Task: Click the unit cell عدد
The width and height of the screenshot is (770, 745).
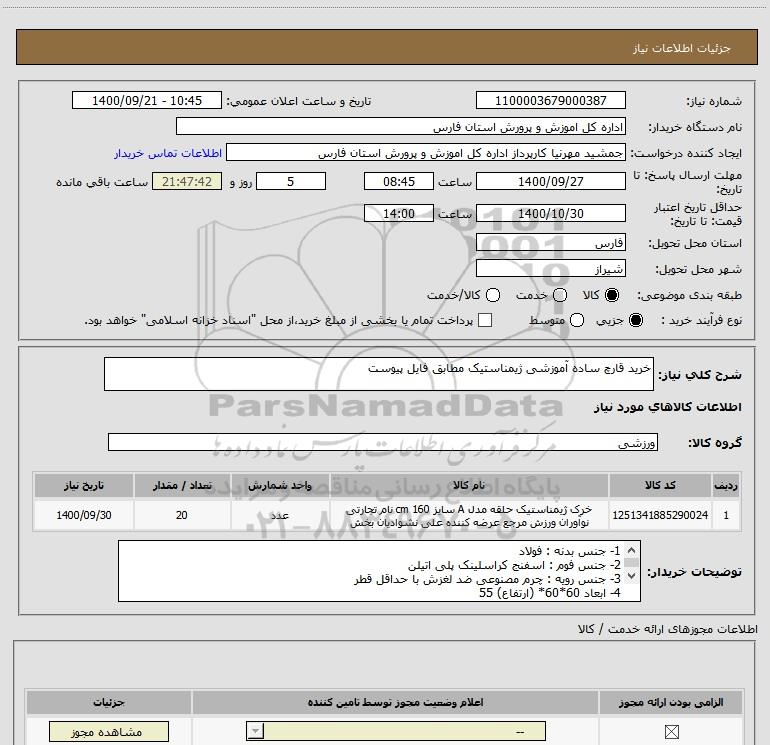Action: click(x=280, y=515)
